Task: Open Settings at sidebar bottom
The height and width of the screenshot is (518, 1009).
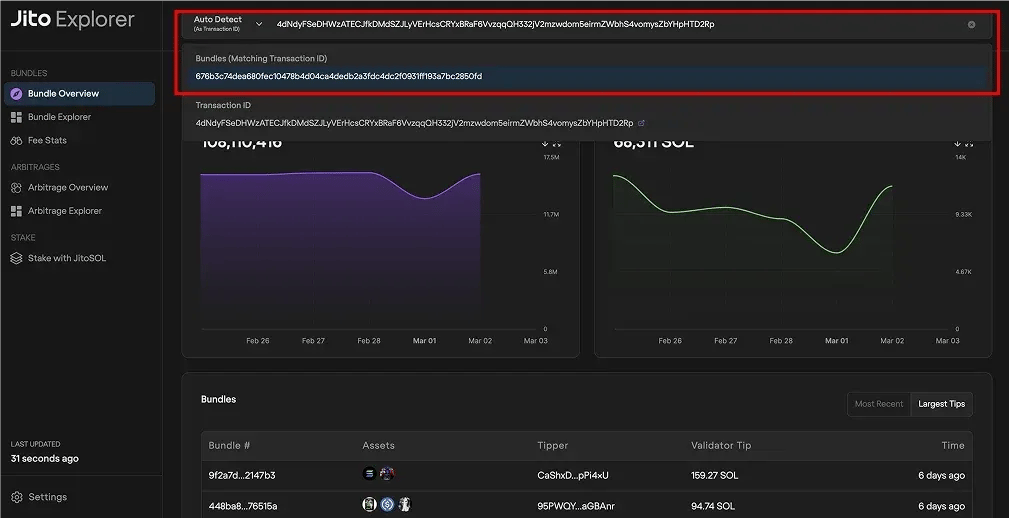Action: pyautogui.click(x=47, y=497)
